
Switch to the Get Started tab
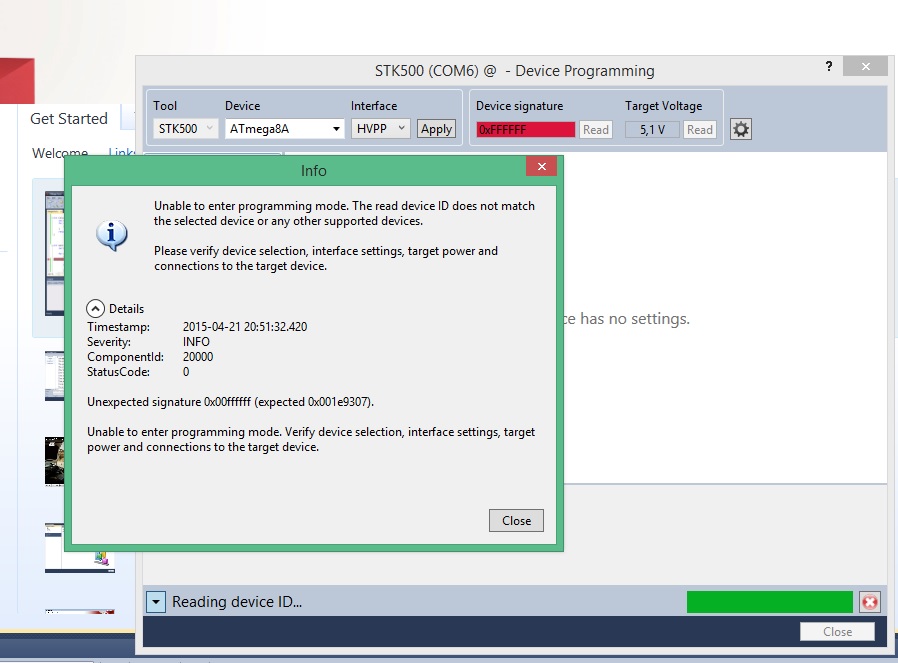pyautogui.click(x=68, y=119)
